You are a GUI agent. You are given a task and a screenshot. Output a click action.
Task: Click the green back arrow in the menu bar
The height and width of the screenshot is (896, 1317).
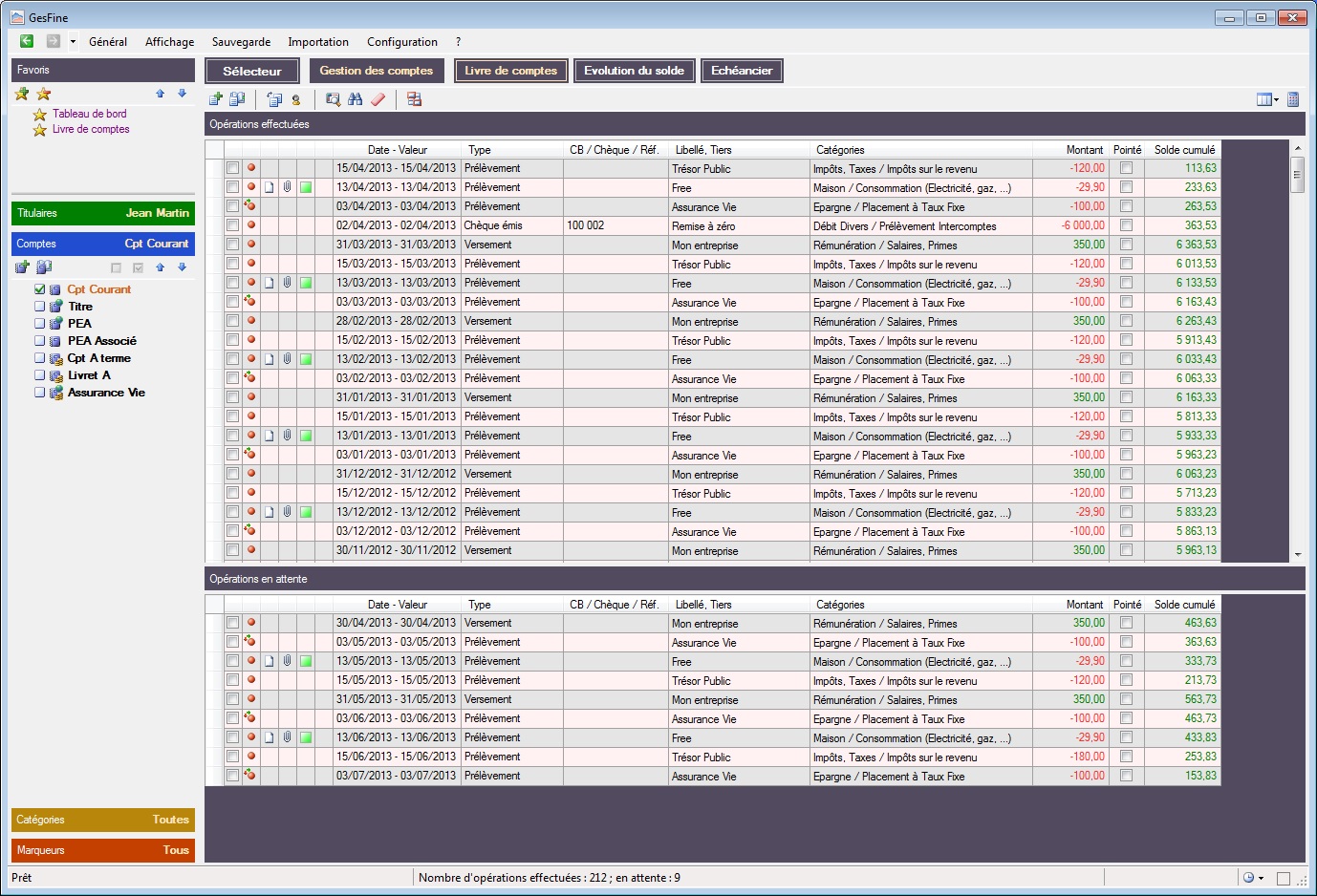coord(27,41)
